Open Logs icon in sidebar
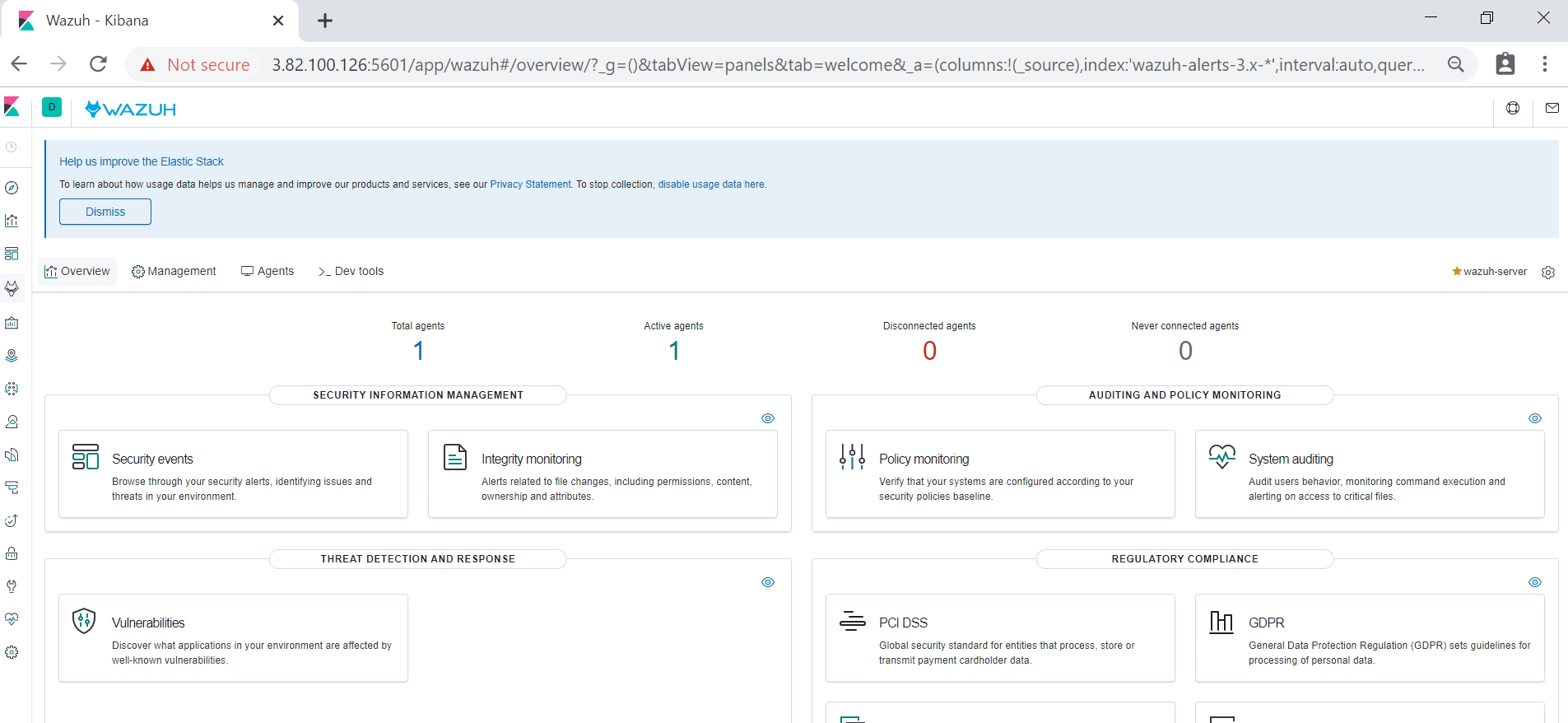The width and height of the screenshot is (1568, 723). pos(12,455)
